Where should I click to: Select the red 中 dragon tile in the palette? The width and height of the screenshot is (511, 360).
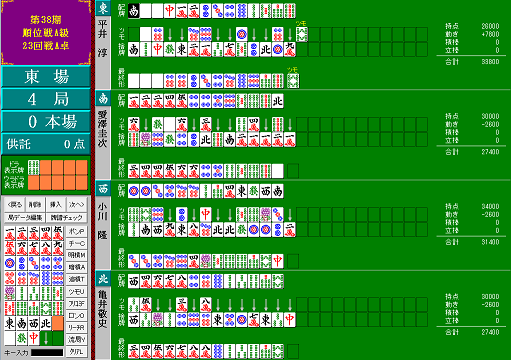pos(34,338)
